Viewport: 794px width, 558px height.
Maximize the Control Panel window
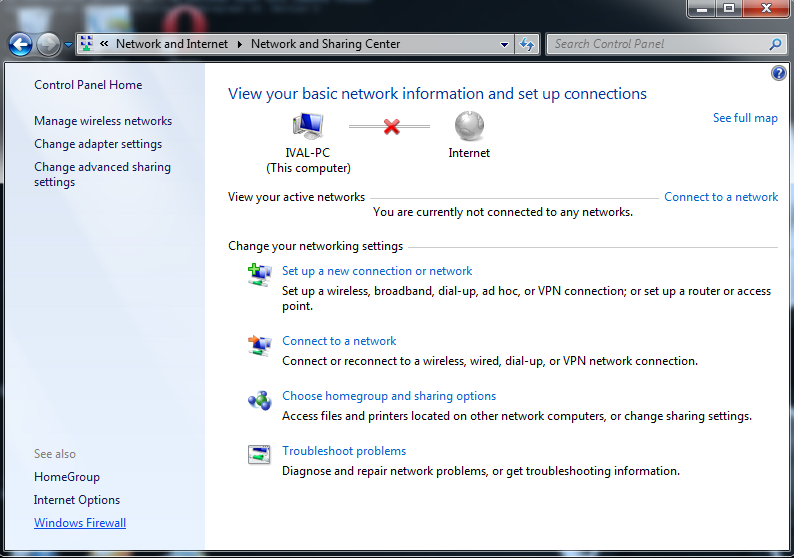[729, 9]
